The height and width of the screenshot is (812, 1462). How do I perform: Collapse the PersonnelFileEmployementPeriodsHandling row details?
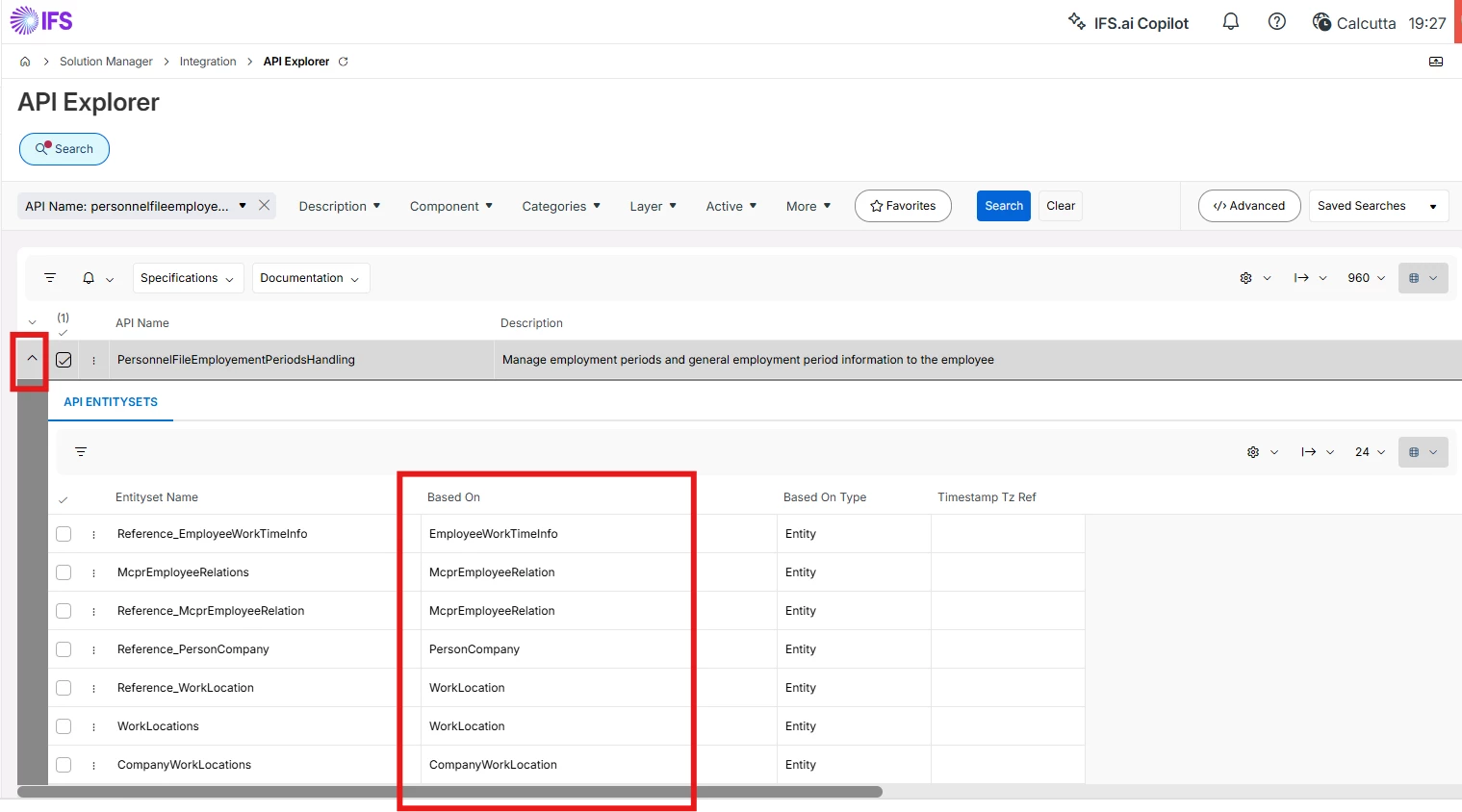[x=32, y=359]
